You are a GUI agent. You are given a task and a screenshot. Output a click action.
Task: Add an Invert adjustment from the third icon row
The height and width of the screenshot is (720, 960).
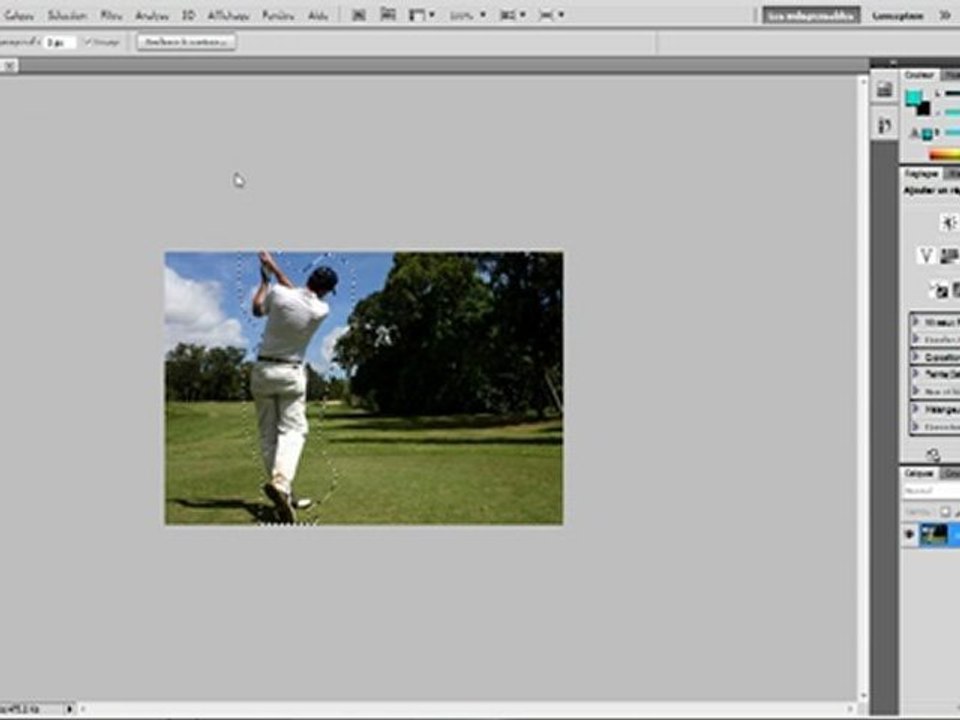click(939, 290)
